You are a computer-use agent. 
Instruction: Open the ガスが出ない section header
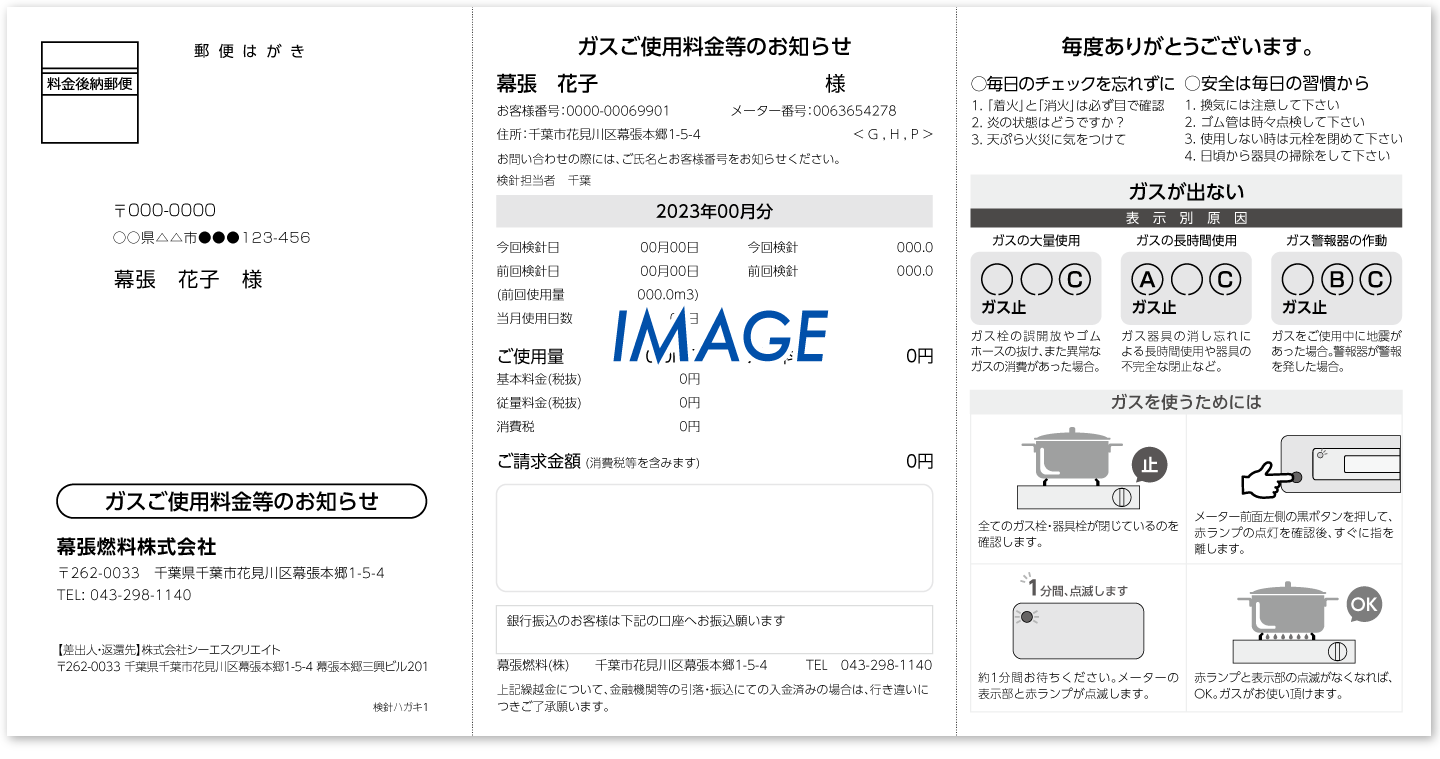(x=1188, y=192)
